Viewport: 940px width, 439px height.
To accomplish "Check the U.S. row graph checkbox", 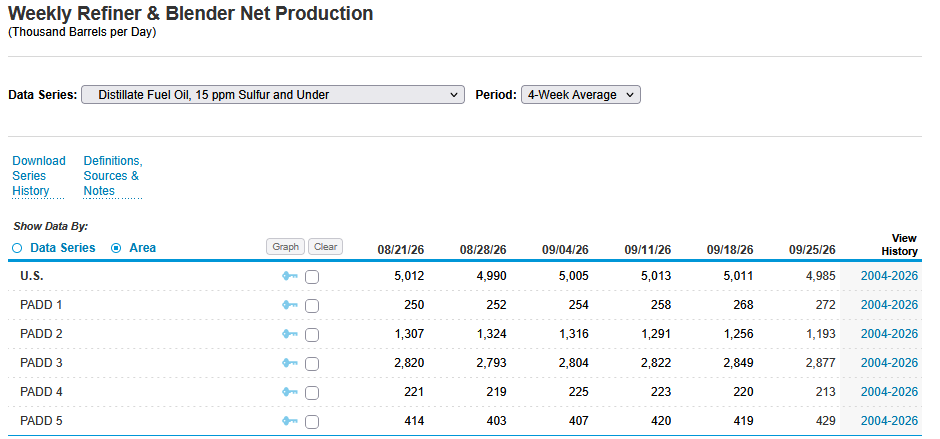I will click(312, 277).
